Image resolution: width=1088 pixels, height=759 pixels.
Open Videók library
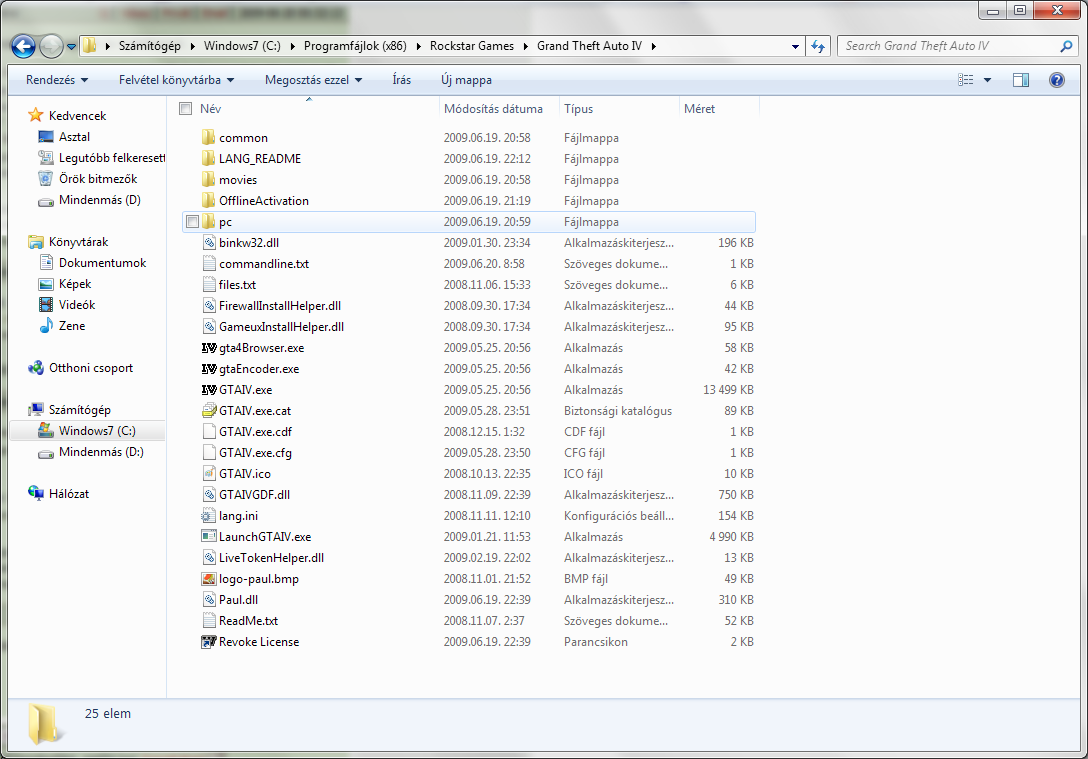coord(77,305)
